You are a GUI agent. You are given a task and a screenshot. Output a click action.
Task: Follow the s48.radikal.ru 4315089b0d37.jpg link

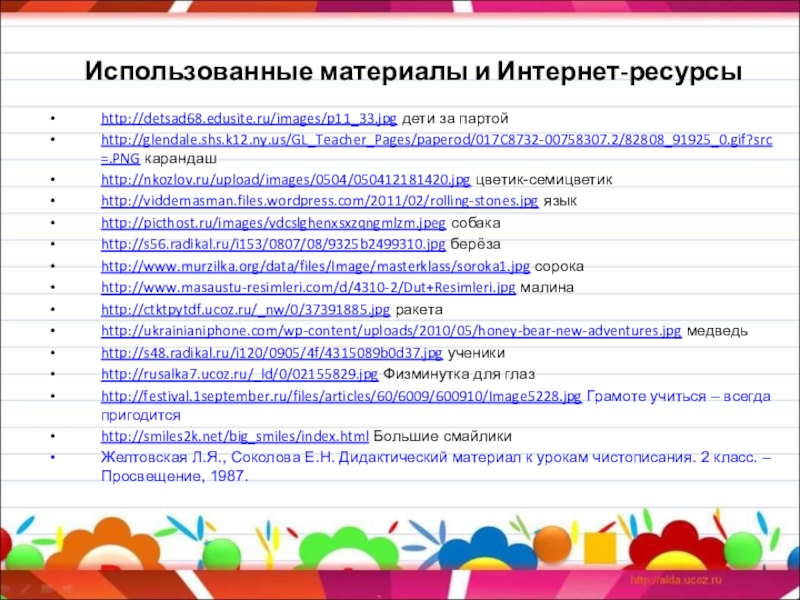[x=272, y=353]
